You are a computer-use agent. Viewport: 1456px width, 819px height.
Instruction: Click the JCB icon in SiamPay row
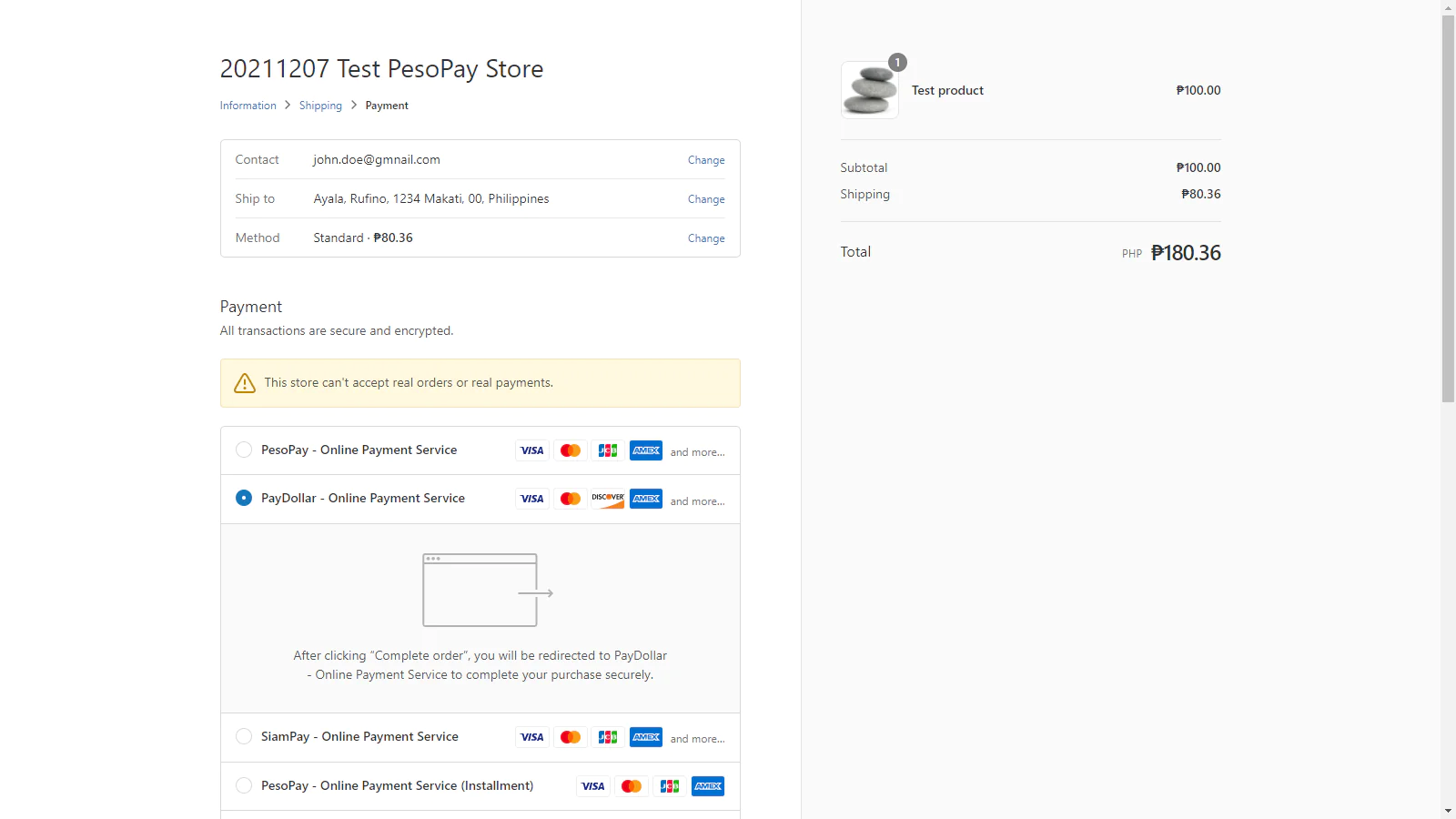point(608,737)
